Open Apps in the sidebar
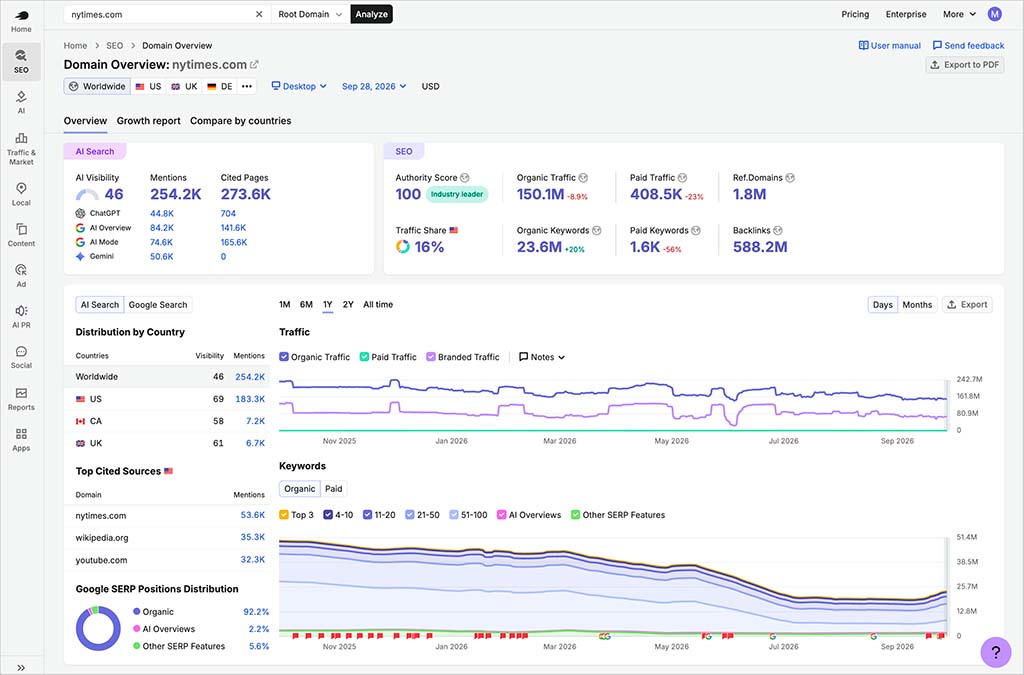This screenshot has height=675, width=1024. pos(21,439)
